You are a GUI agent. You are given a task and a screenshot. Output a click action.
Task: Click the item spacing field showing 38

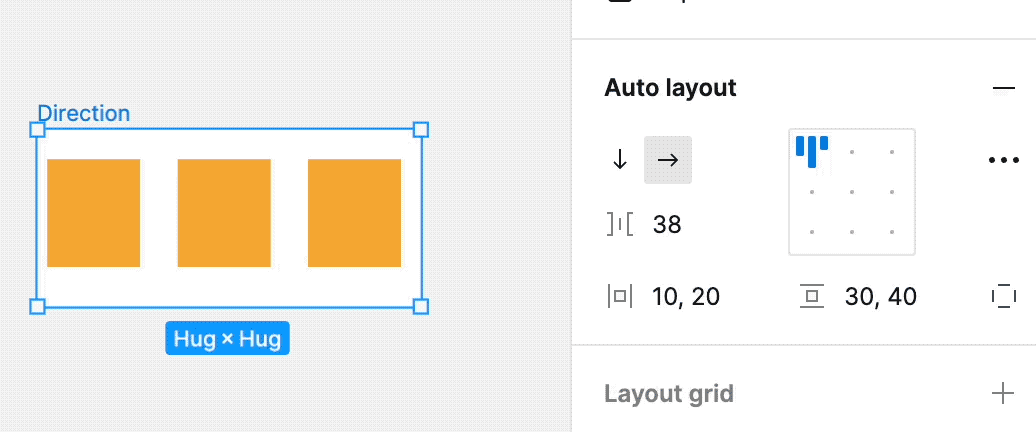(667, 225)
